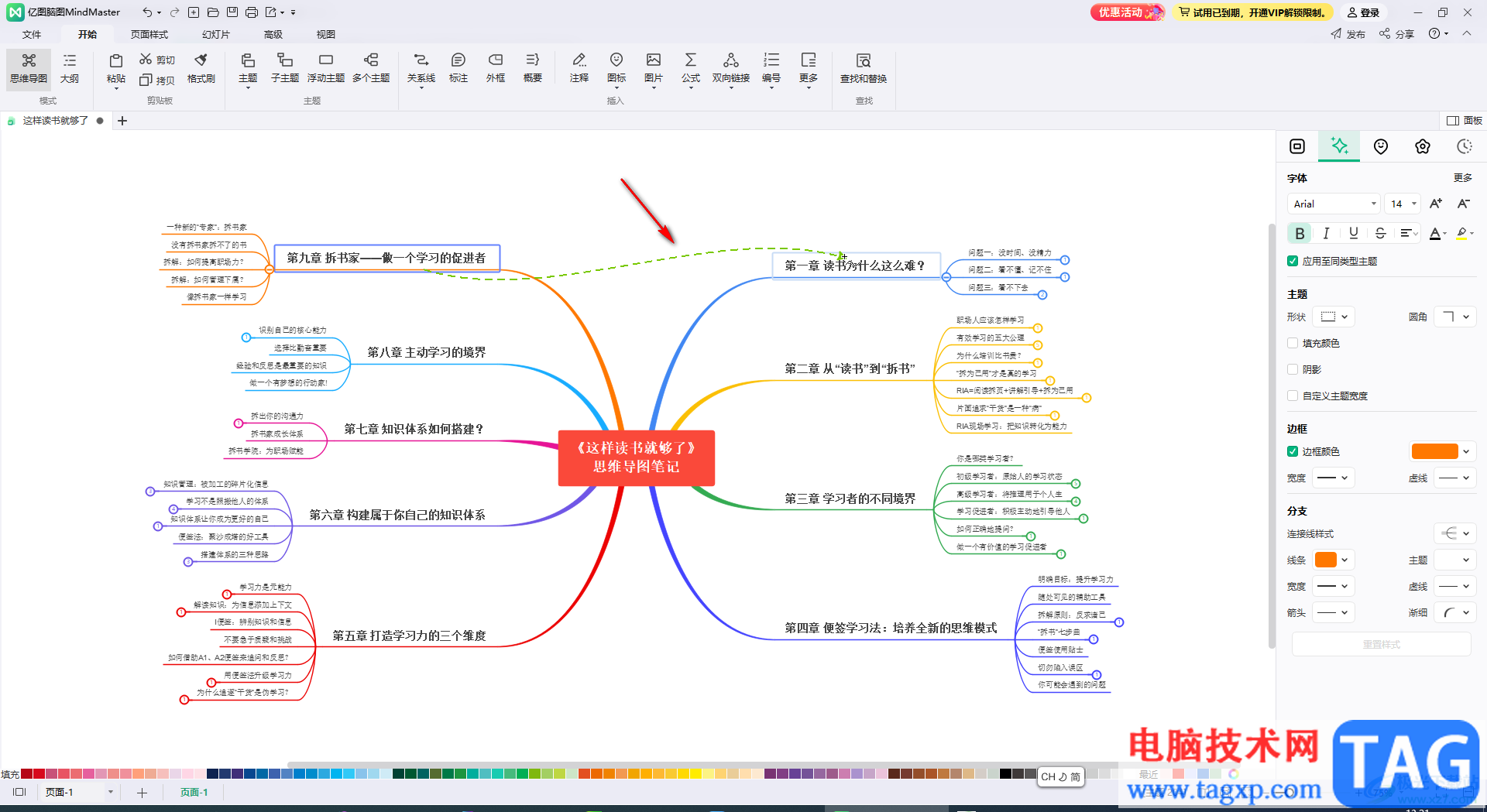Open the File menu
The image size is (1487, 812).
(x=32, y=34)
